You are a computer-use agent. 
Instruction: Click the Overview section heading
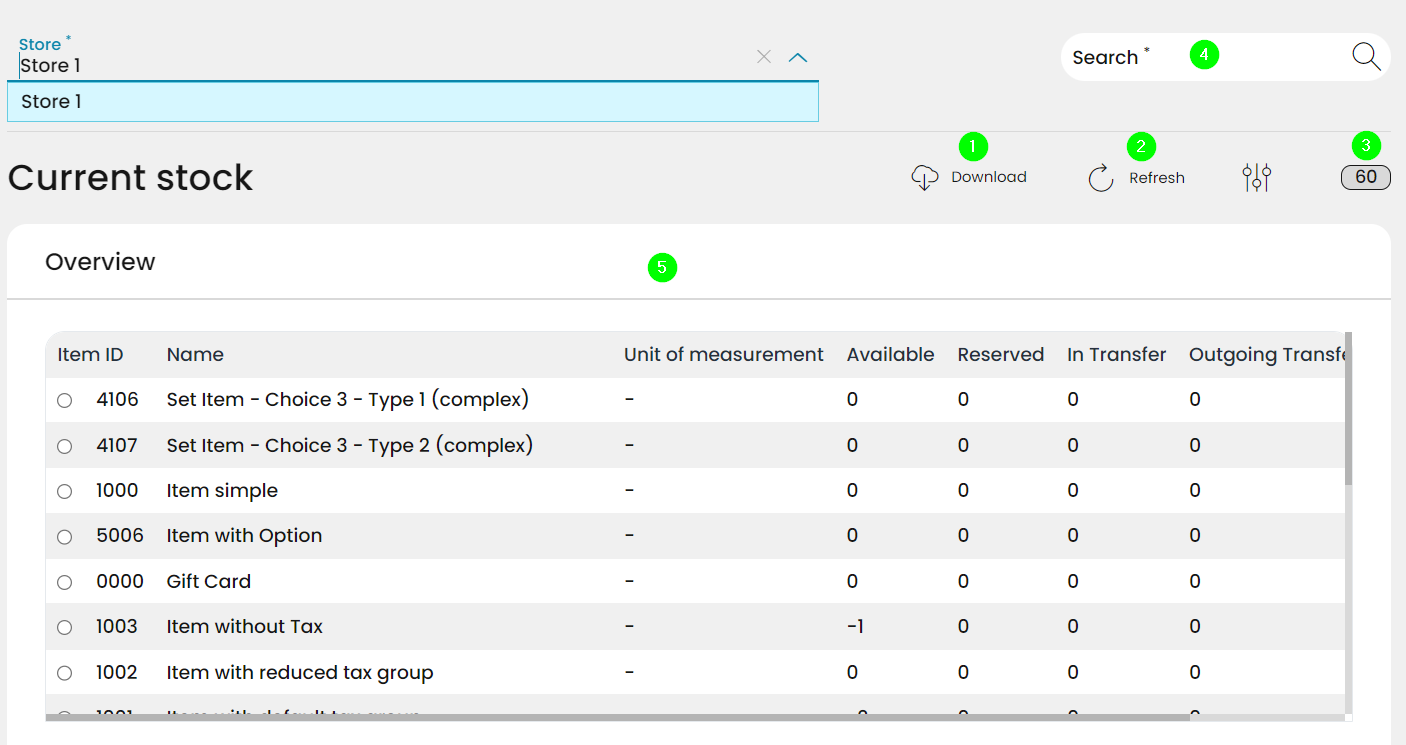(x=100, y=262)
